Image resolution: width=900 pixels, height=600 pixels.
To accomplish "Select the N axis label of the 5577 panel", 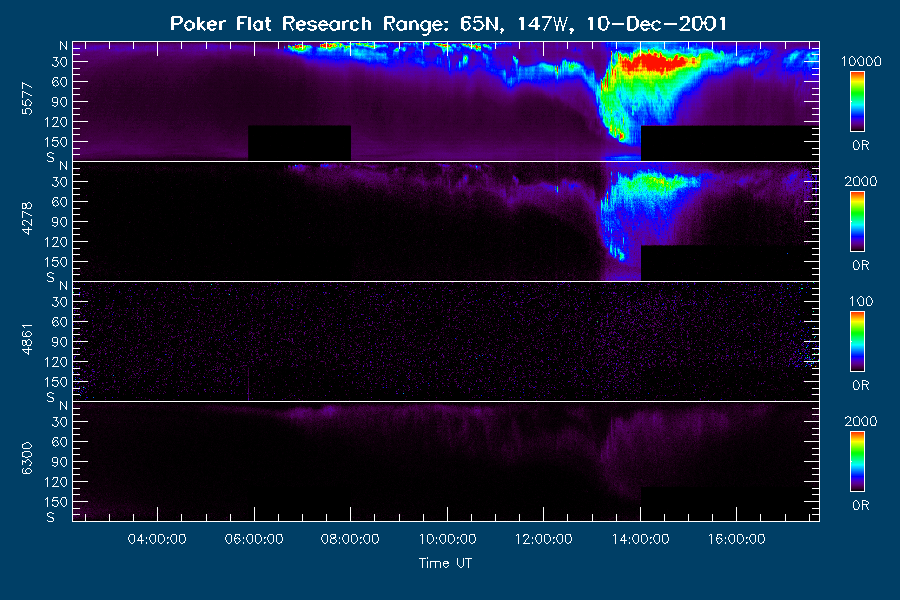I will [x=63, y=46].
